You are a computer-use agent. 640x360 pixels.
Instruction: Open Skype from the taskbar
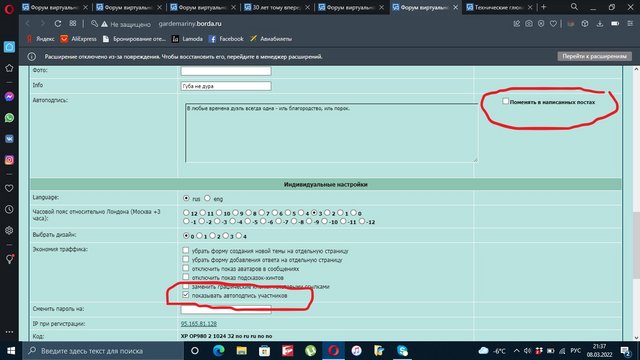(402, 351)
